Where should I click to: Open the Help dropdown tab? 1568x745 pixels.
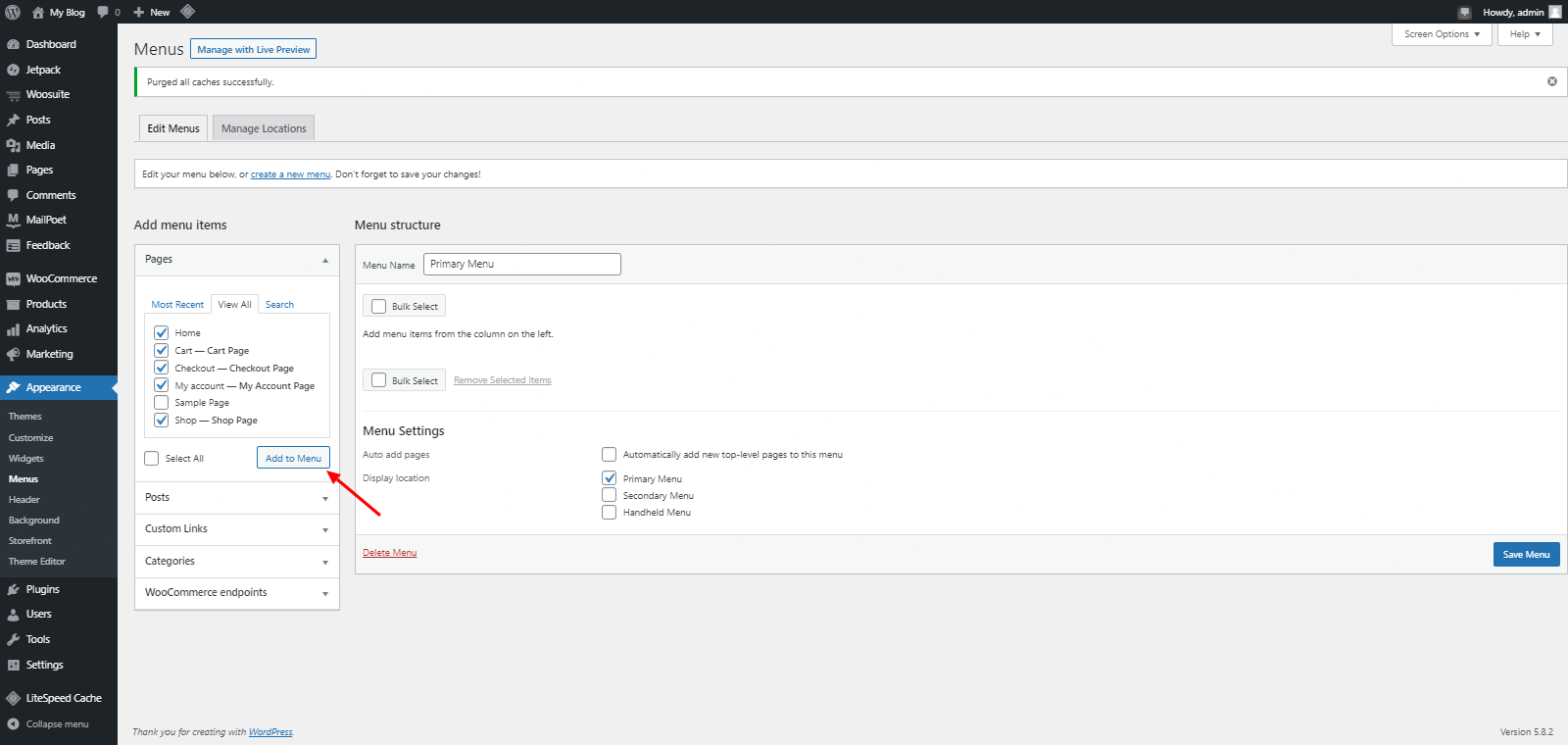1525,34
